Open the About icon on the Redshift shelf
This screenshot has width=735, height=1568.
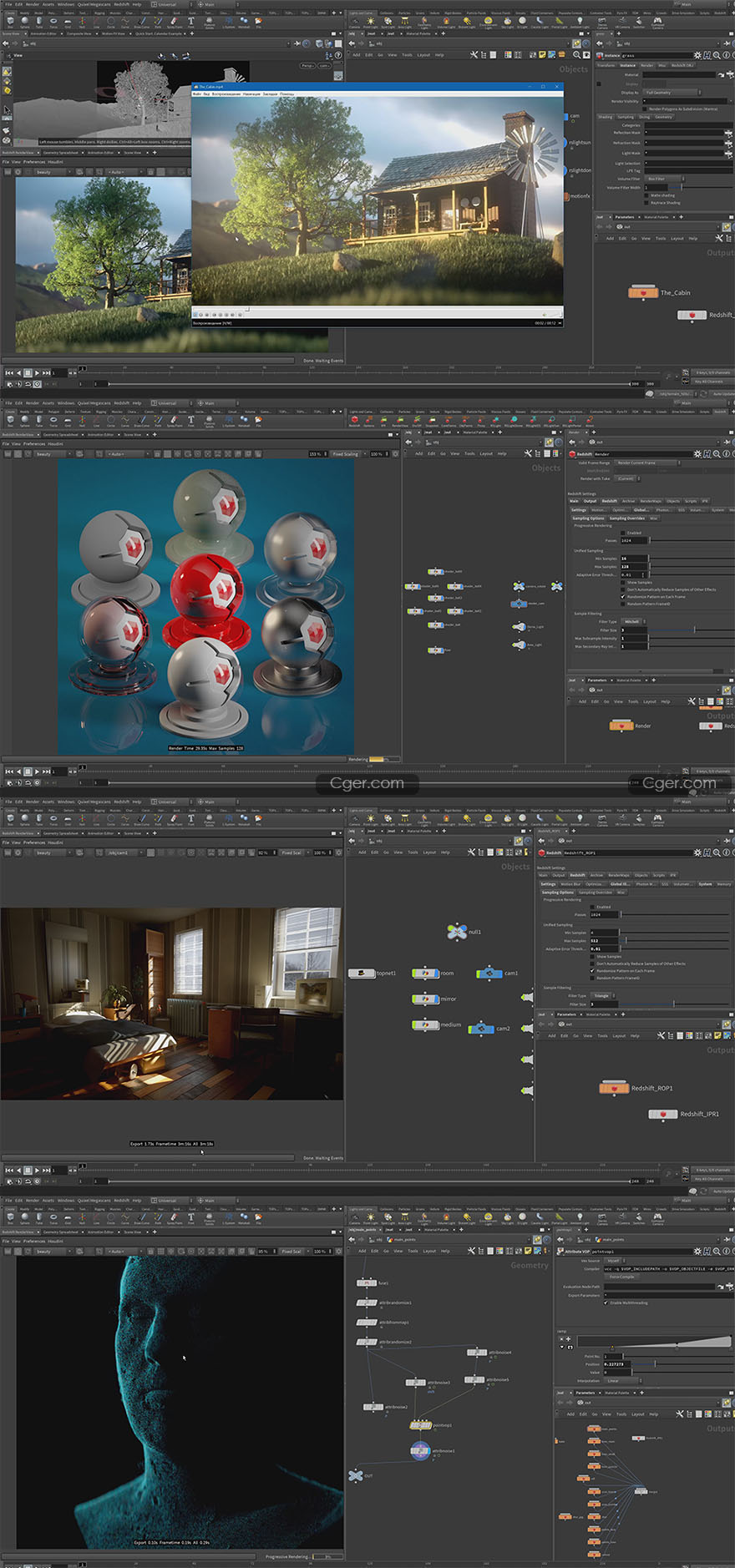(x=590, y=421)
